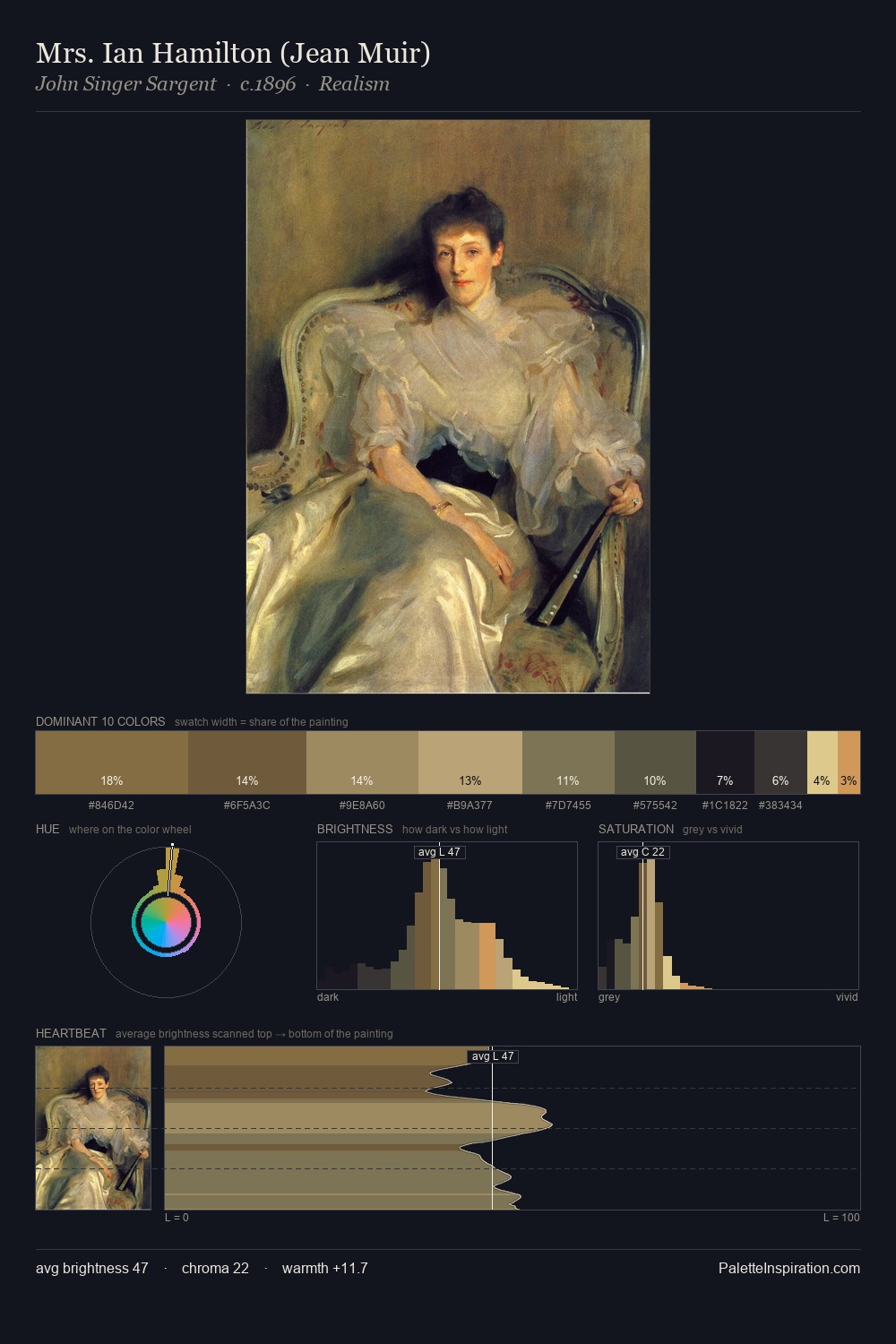The image size is (896, 1344).
Task: Click the saturation histogram chart
Action: (x=728, y=916)
